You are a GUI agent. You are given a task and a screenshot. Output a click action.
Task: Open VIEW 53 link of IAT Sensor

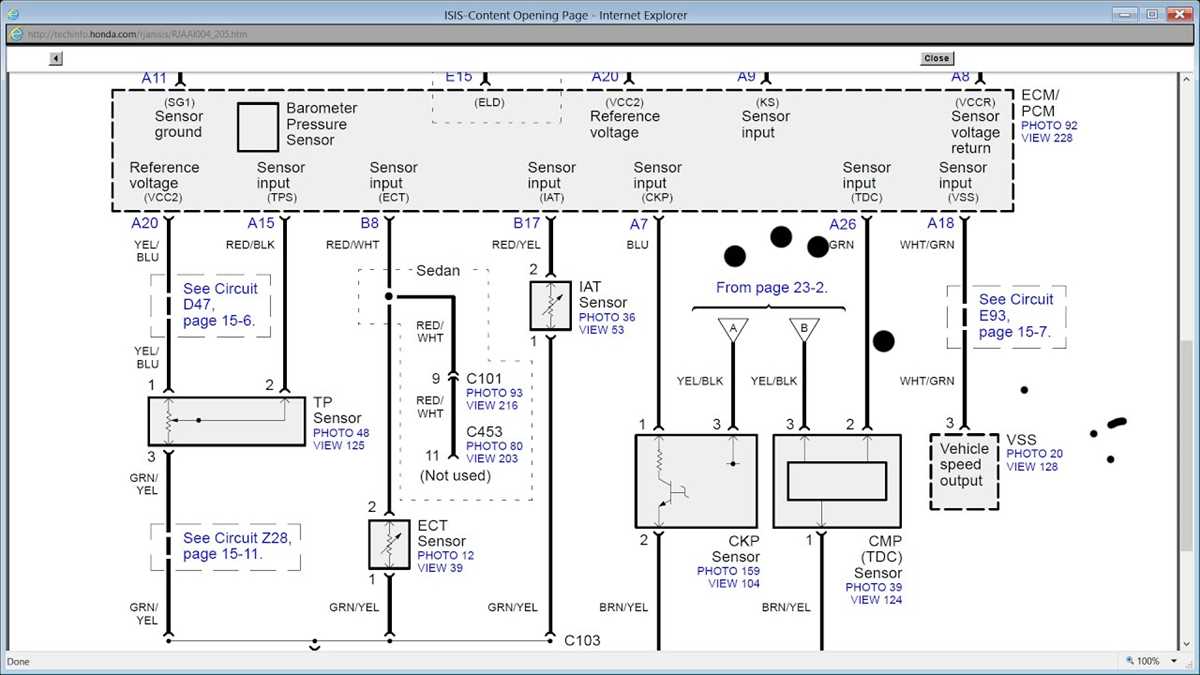click(601, 329)
